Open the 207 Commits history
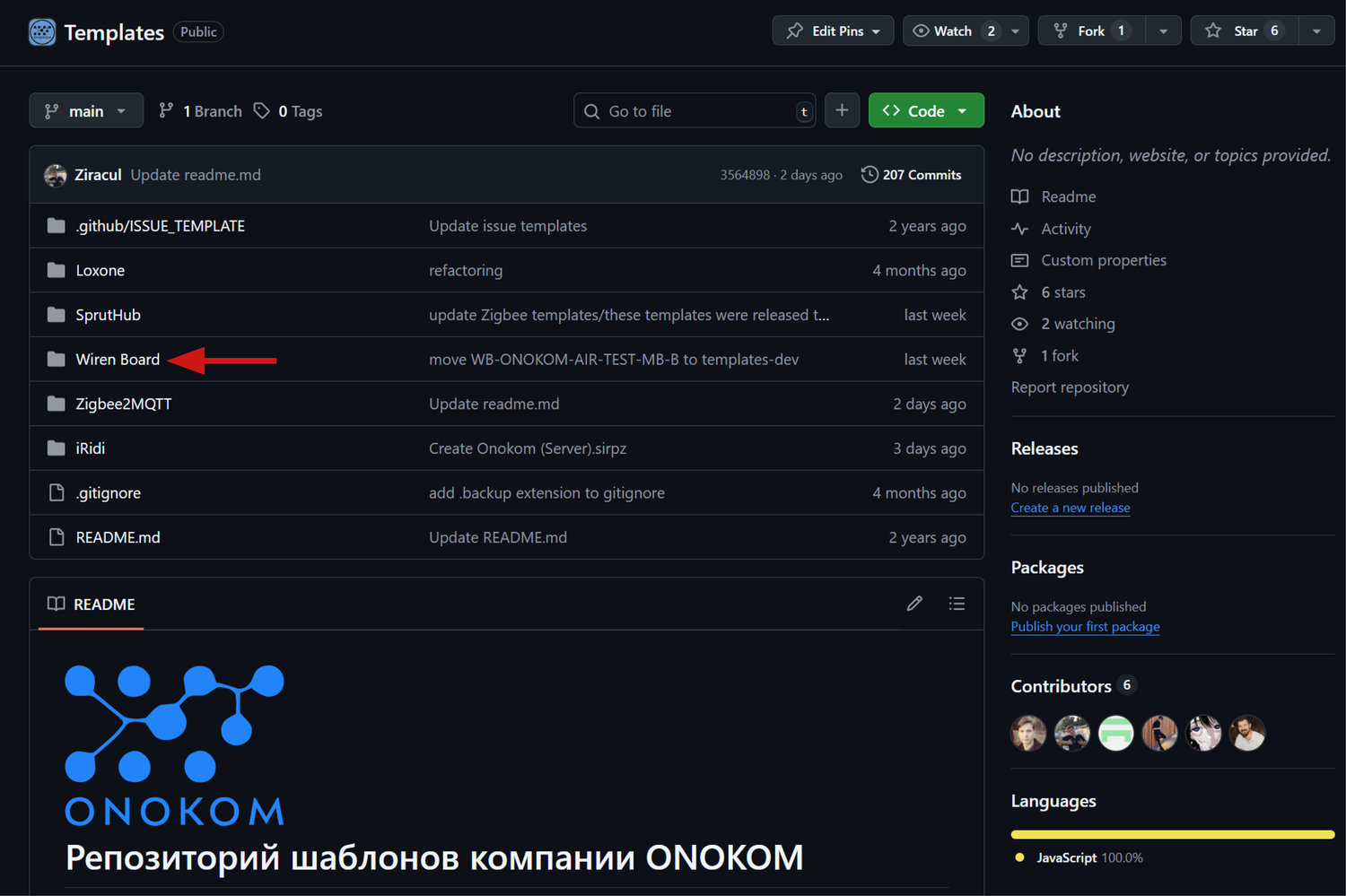 912,175
